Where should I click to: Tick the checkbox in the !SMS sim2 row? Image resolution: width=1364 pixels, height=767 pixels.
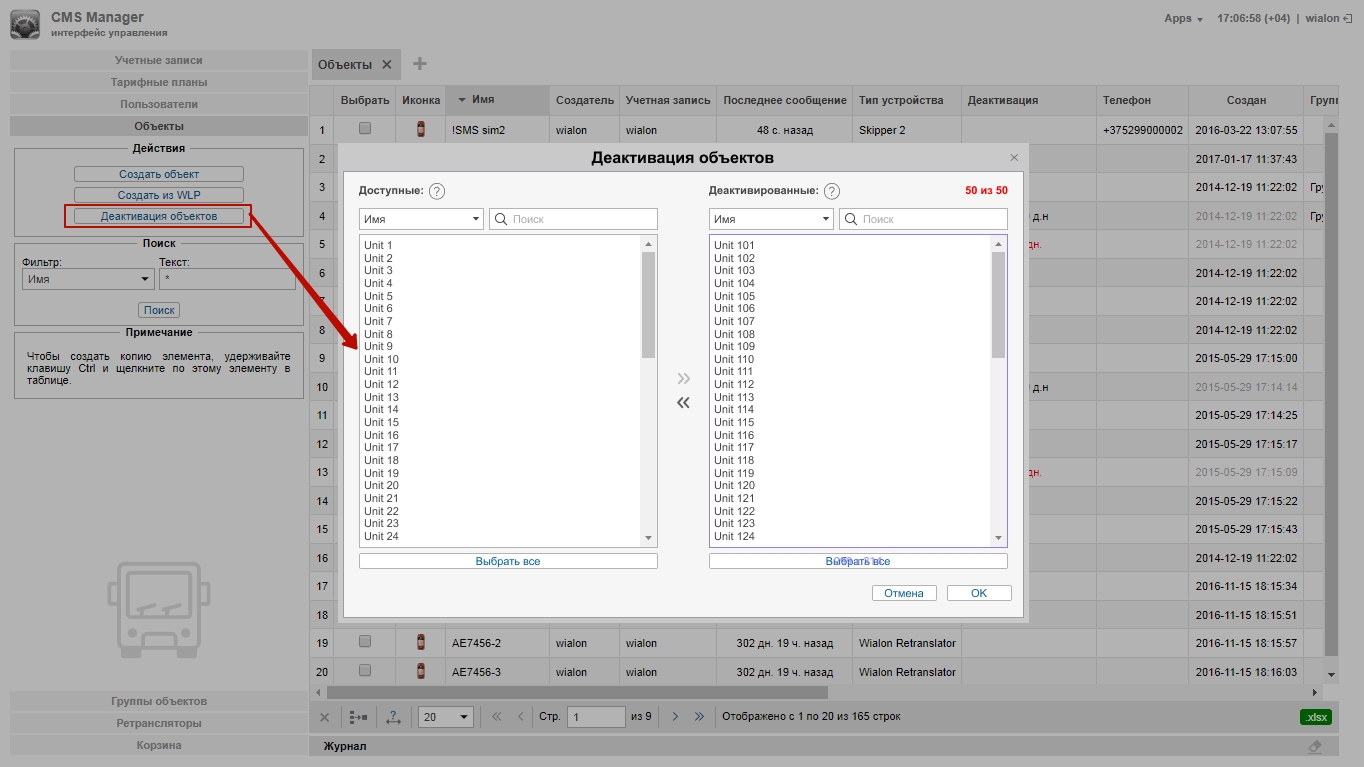365,129
